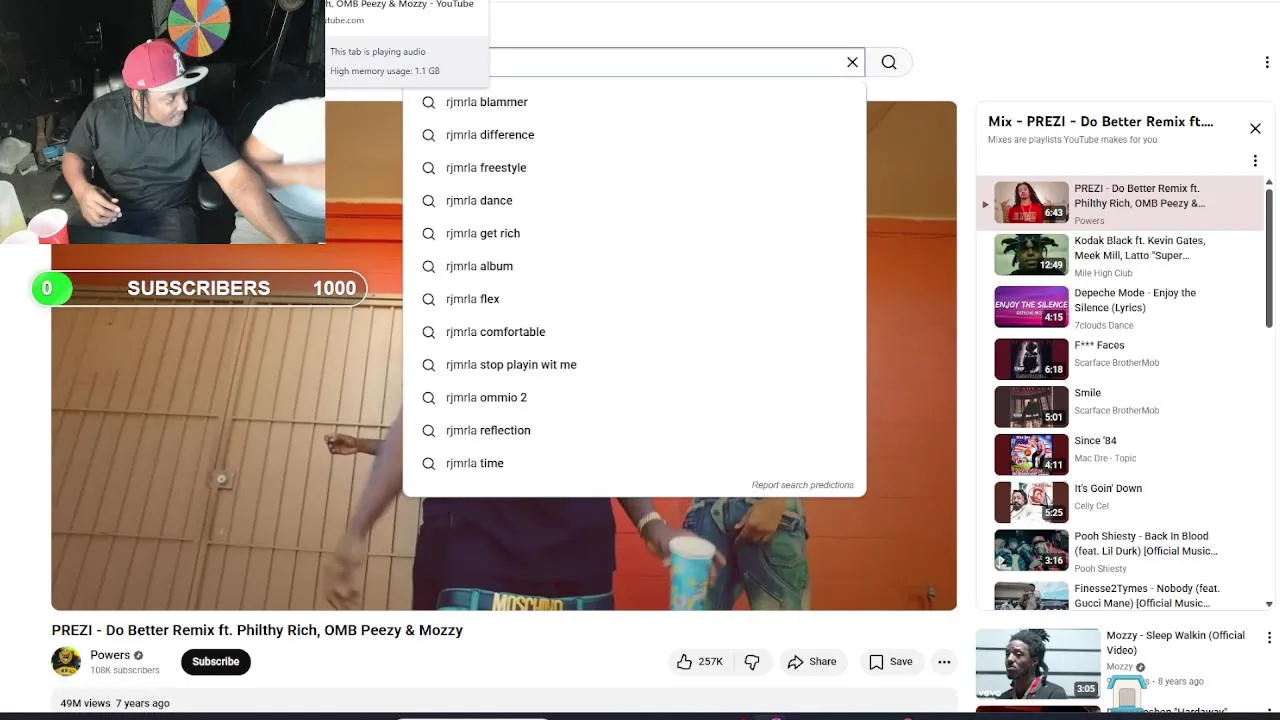The width and height of the screenshot is (1280, 720).
Task: Open the Mix playlist three-dot options menu
Action: pos(1255,161)
